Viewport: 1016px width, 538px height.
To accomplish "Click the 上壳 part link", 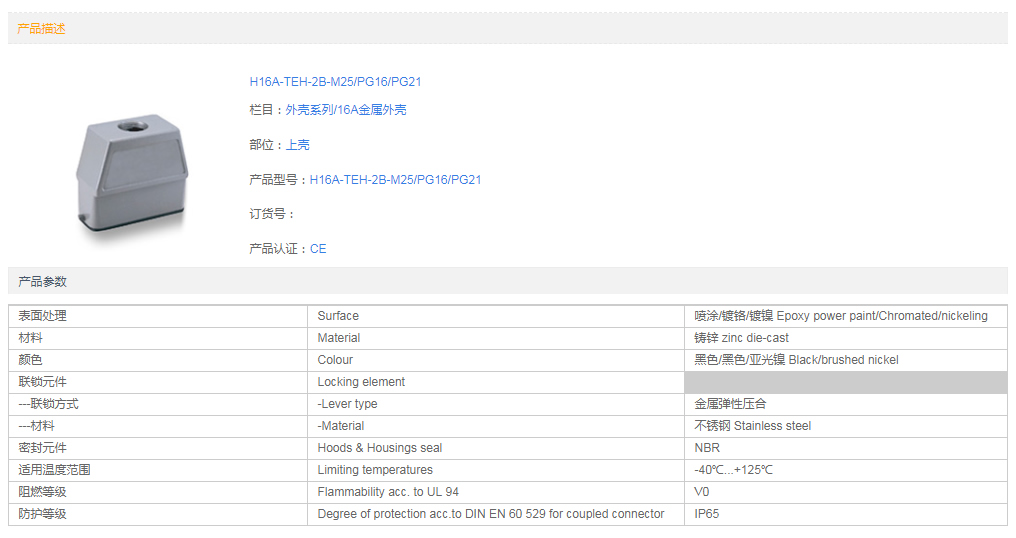I will point(298,145).
